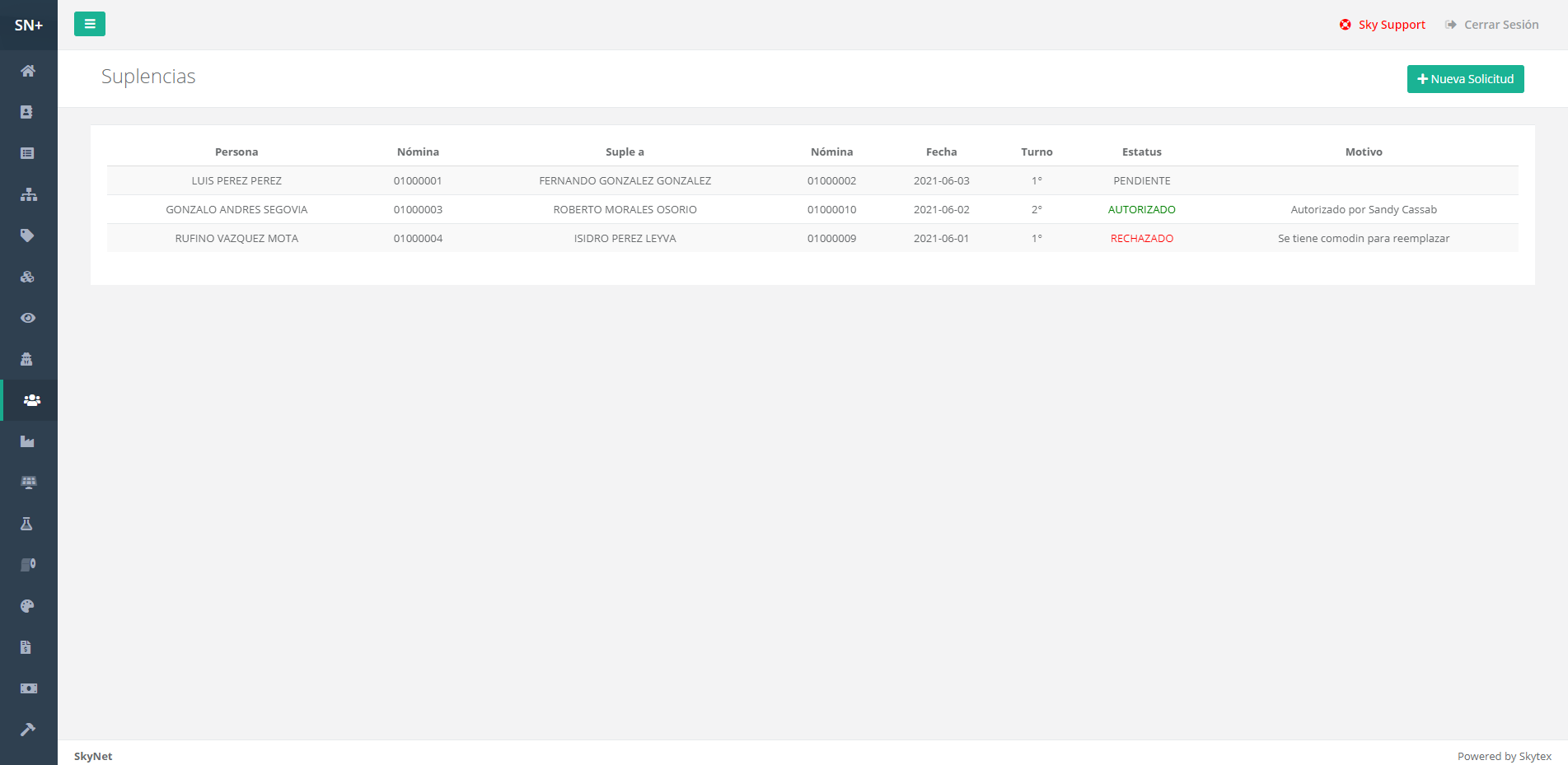This screenshot has height=765, width=1568.
Task: Click the Fecha column header
Action: coord(941,152)
